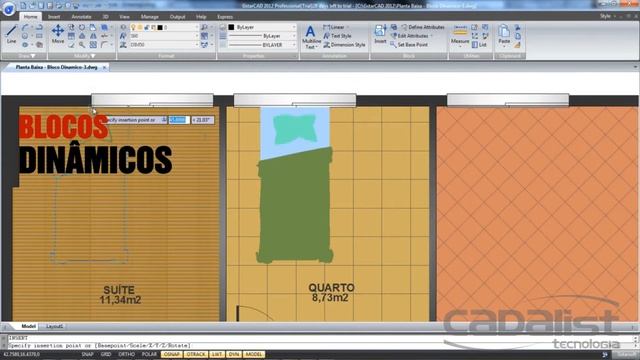
Task: Click the List utility icon
Action: click(x=475, y=45)
